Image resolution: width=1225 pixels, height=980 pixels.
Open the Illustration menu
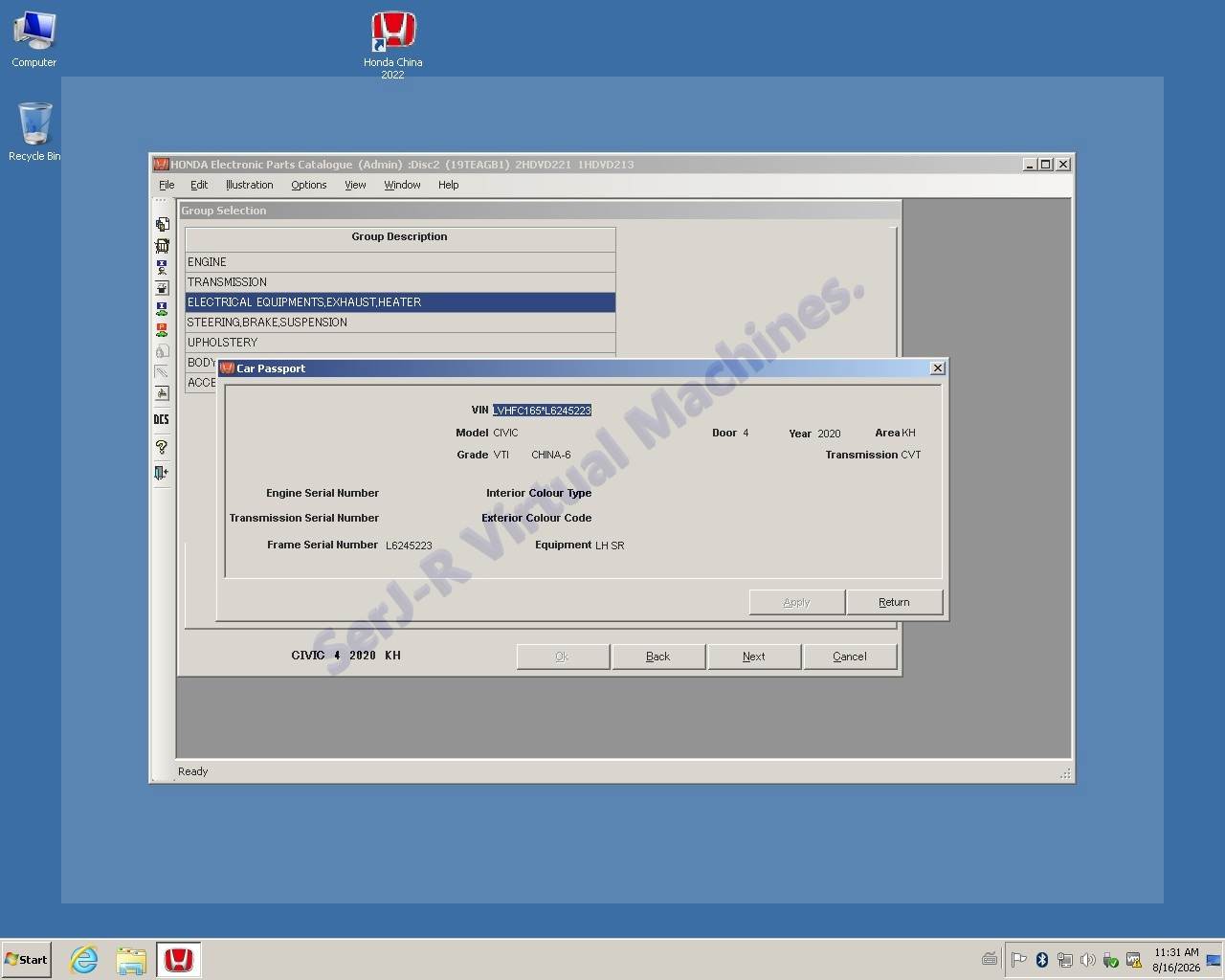point(249,185)
